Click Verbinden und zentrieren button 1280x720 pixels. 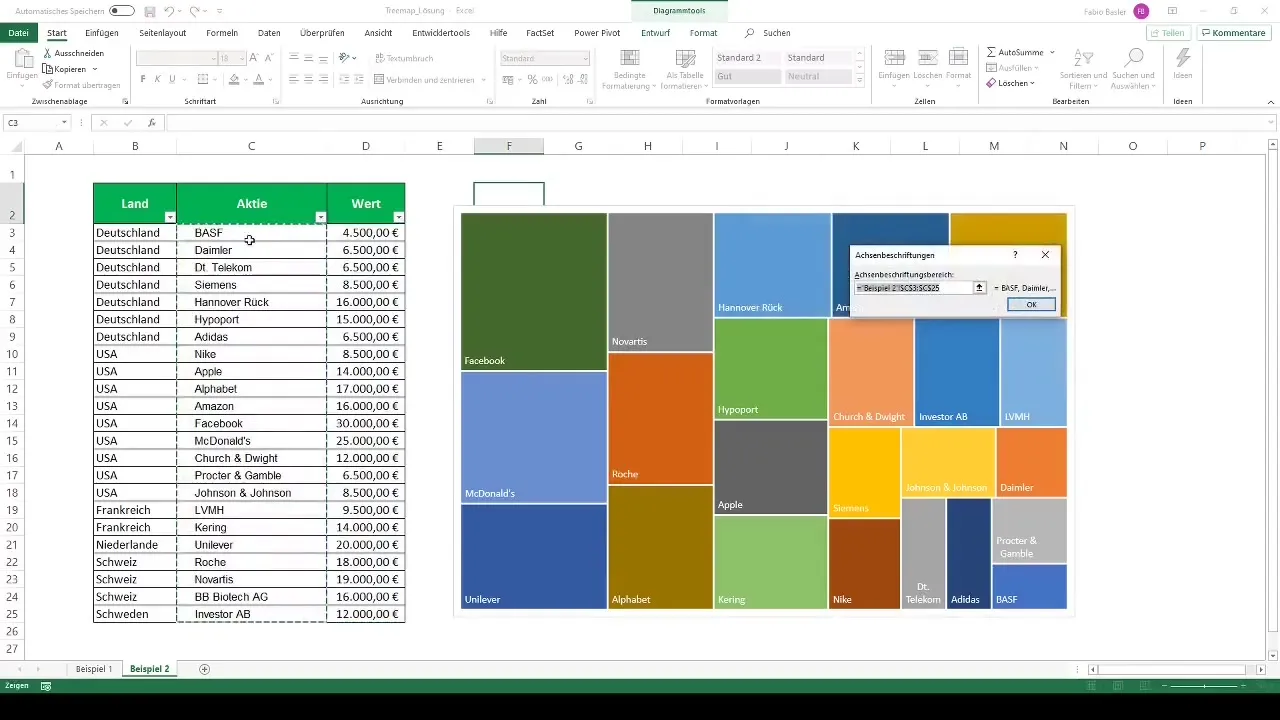click(424, 79)
